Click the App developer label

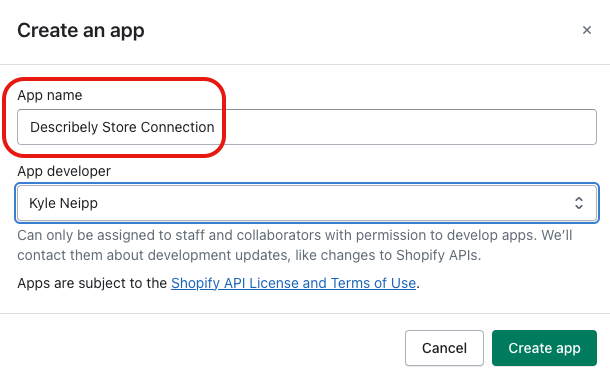64,171
